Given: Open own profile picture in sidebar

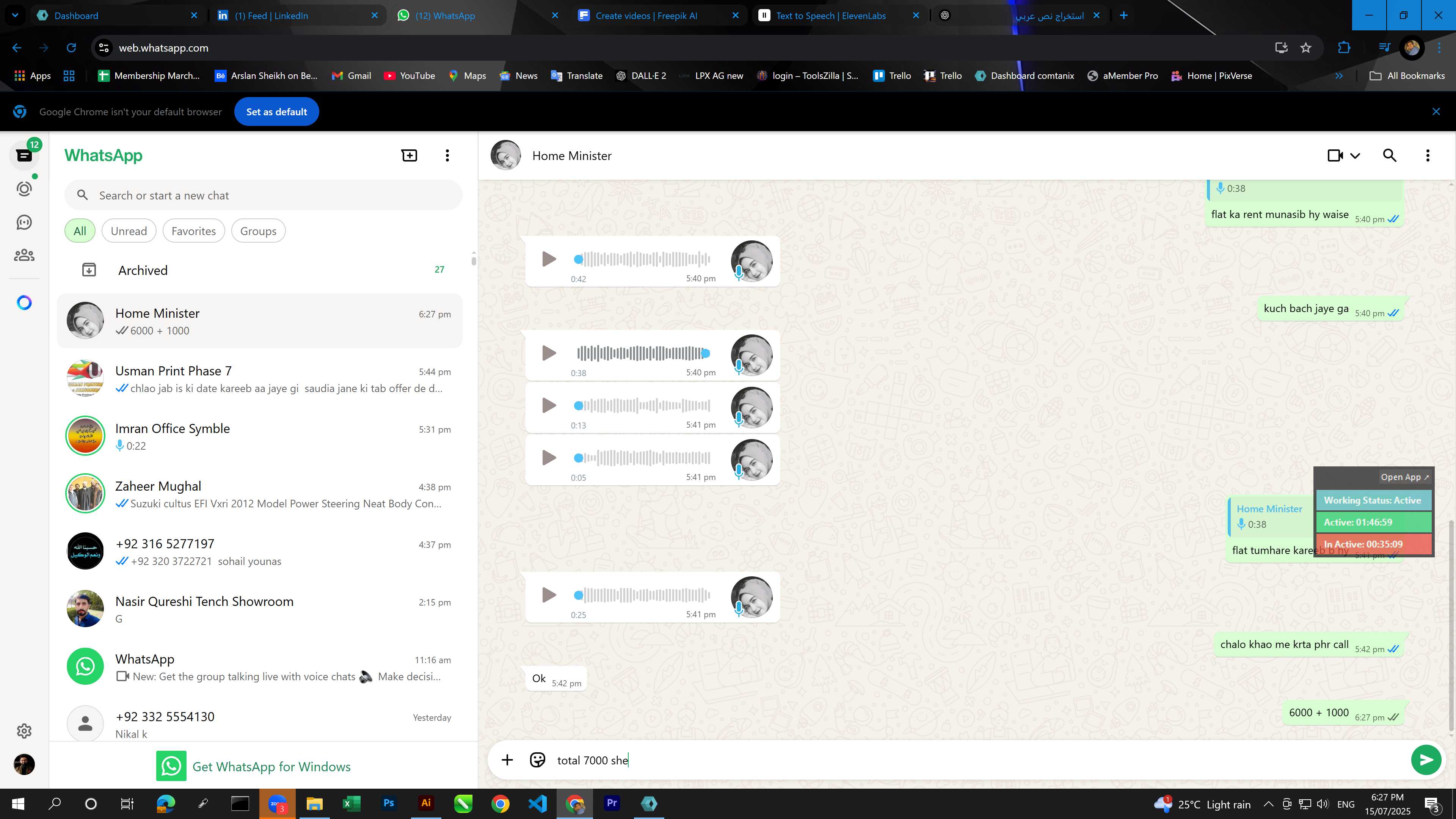Looking at the screenshot, I should coord(24,765).
